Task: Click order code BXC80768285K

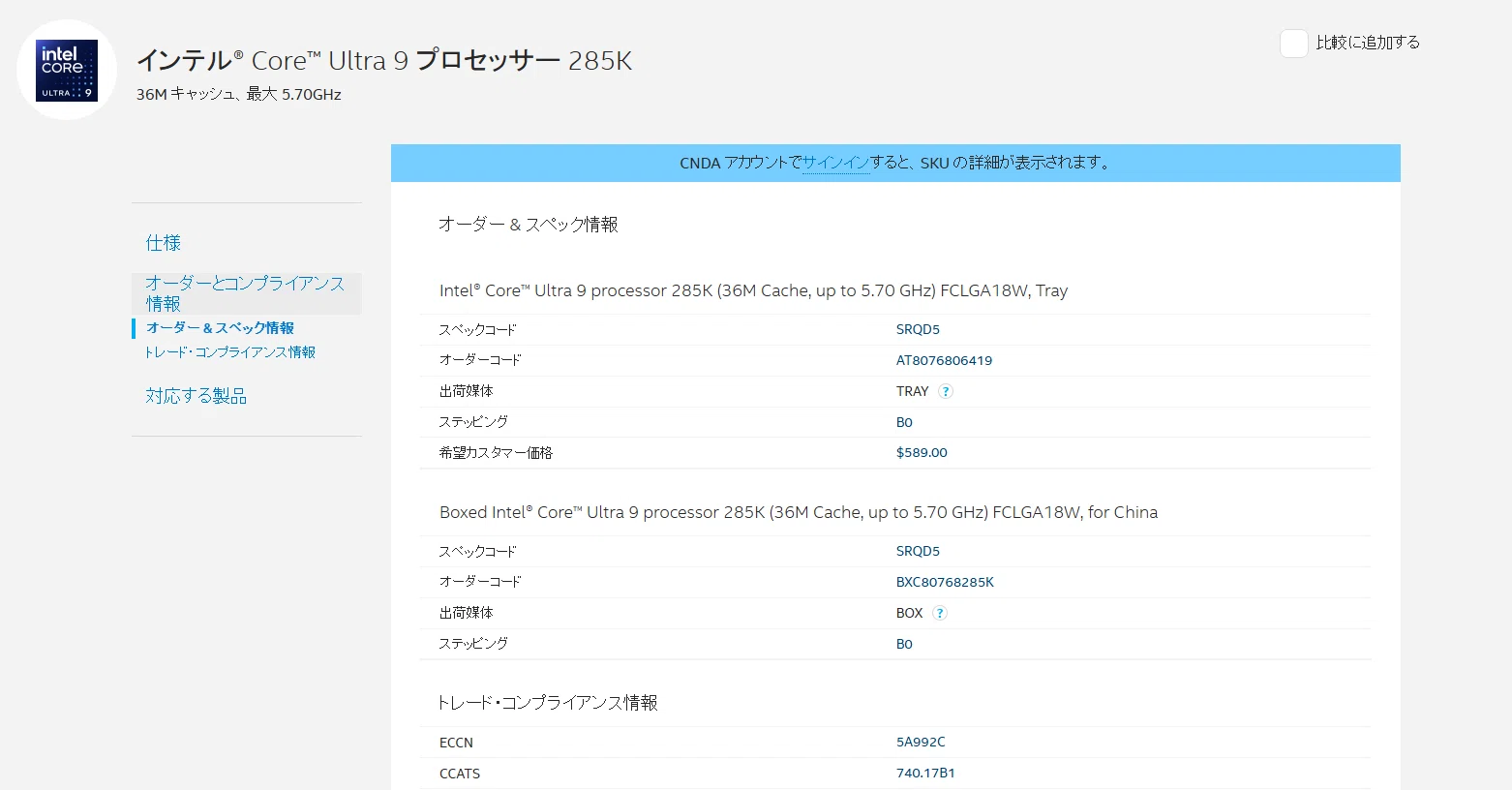Action: point(945,582)
